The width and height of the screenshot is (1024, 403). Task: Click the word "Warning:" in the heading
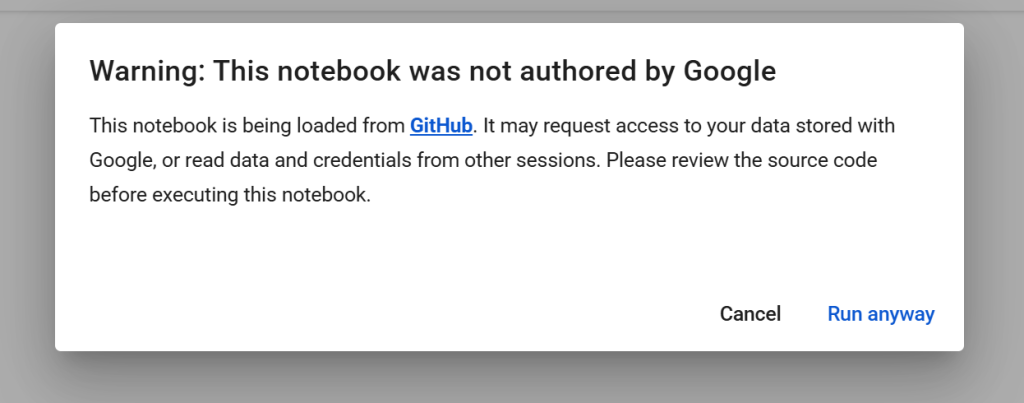[146, 71]
